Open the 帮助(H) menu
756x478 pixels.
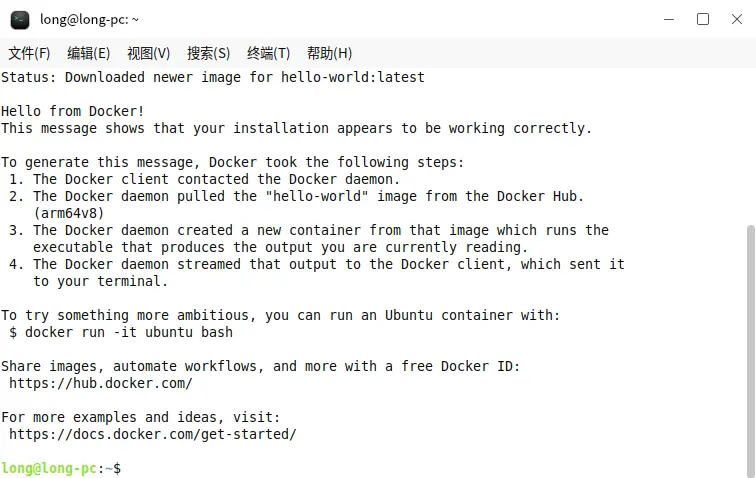(329, 53)
